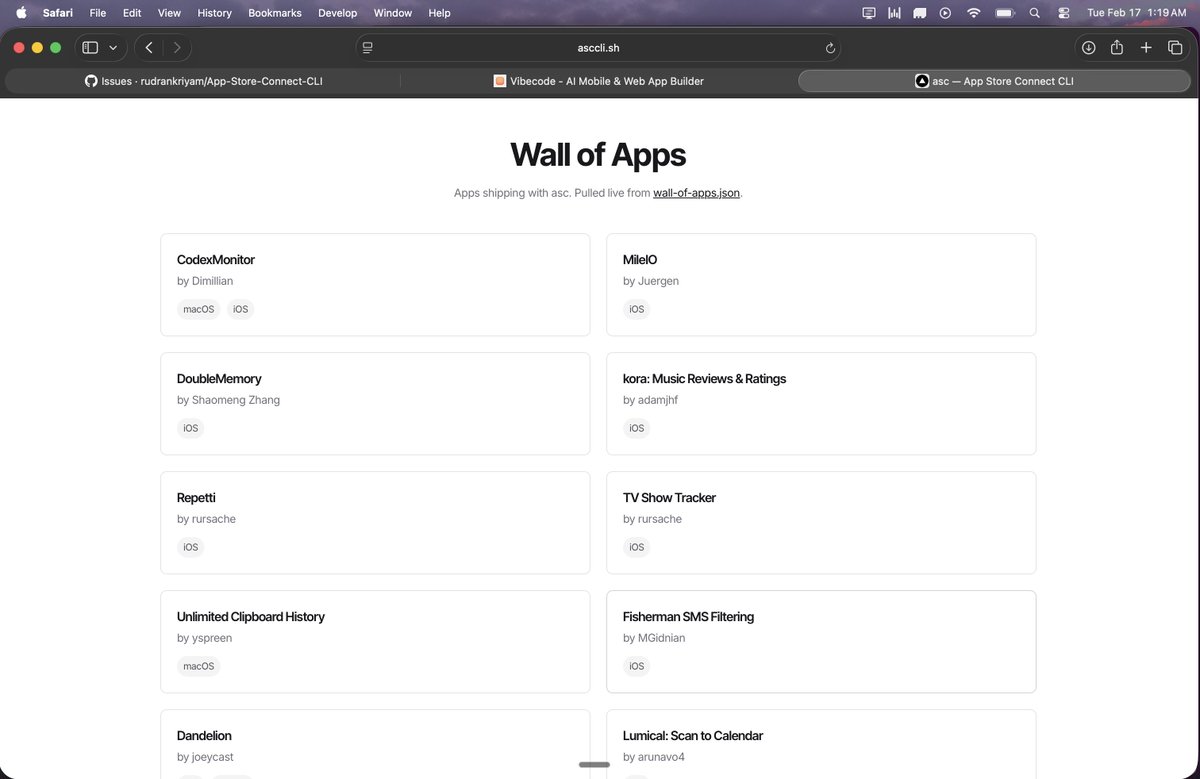Click the GitHub favicon on Issues tab

(x=91, y=81)
